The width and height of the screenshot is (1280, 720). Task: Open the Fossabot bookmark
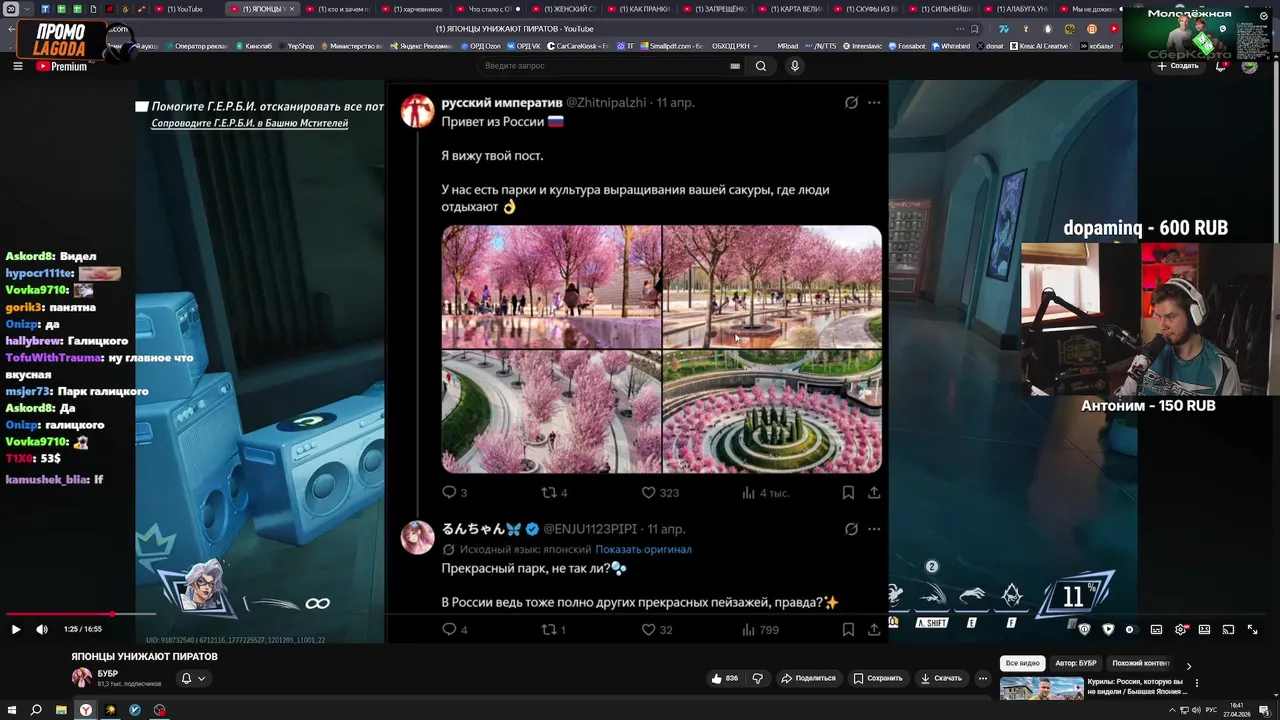coord(907,46)
